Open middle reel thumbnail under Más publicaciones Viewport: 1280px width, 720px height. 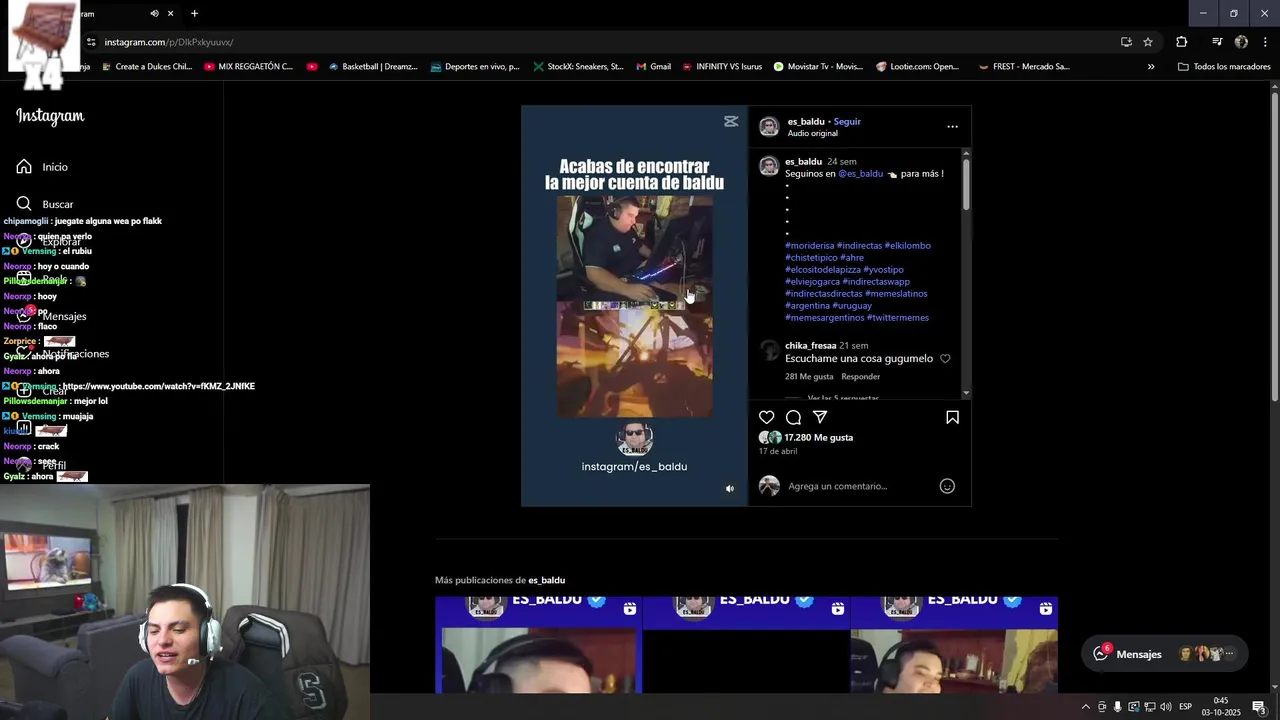click(x=746, y=644)
